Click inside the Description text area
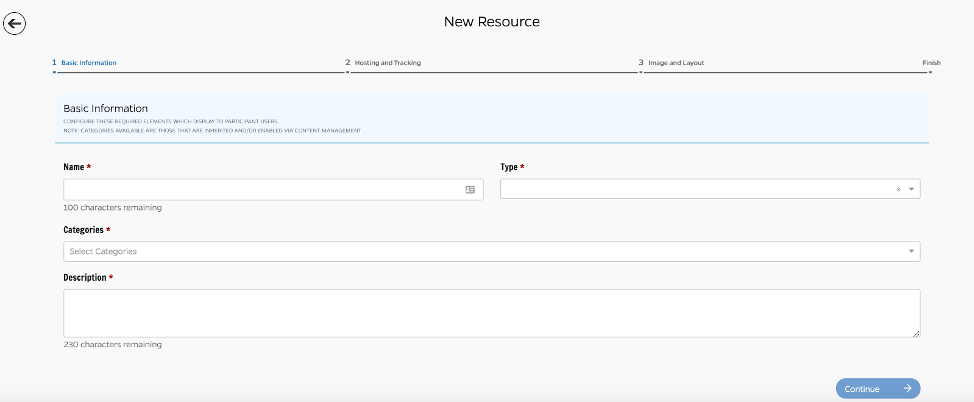Viewport: 974px width, 402px height. point(490,313)
